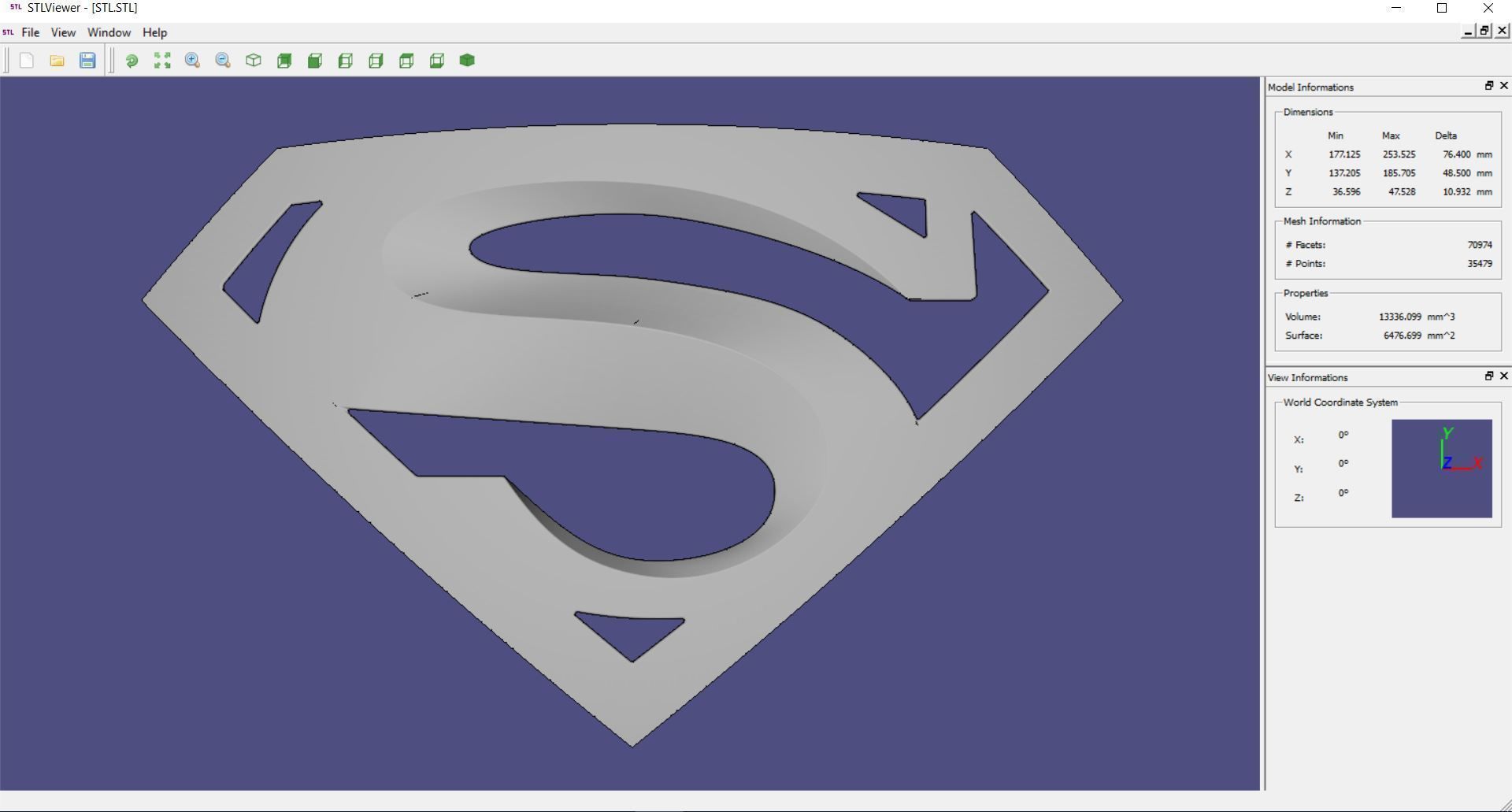Click the X Delta value 76.400
Screen dimensions: 1512x812
click(x=1457, y=154)
